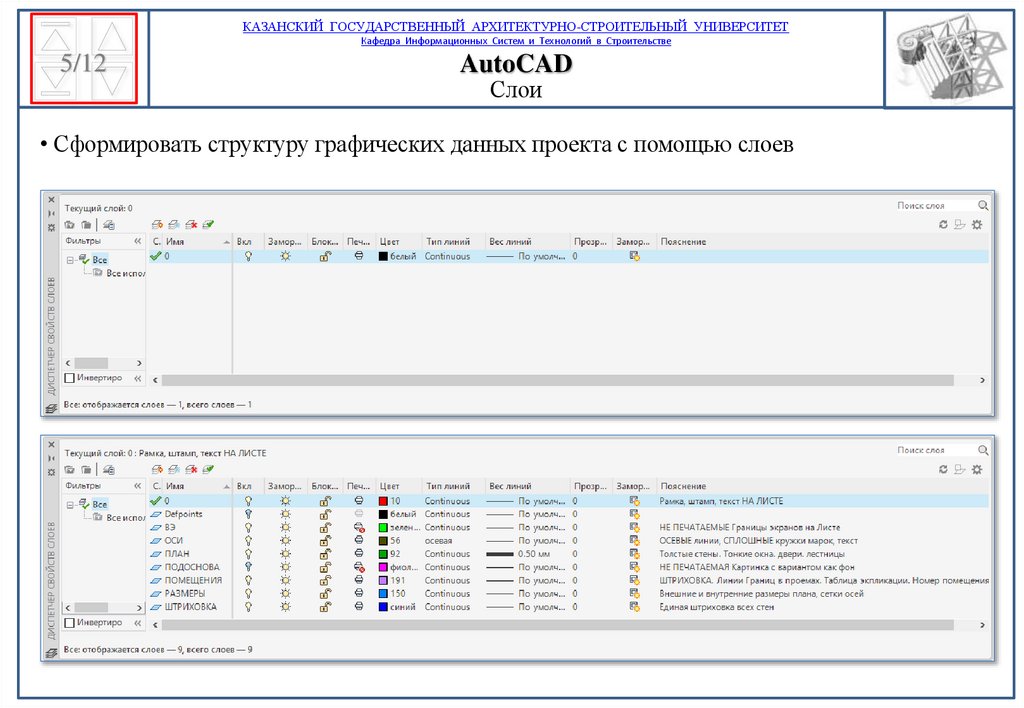Image resolution: width=1024 pixels, height=708 pixels.
Task: Collapse Фильтры pane with chevrons in lower panel
Action: tap(138, 486)
